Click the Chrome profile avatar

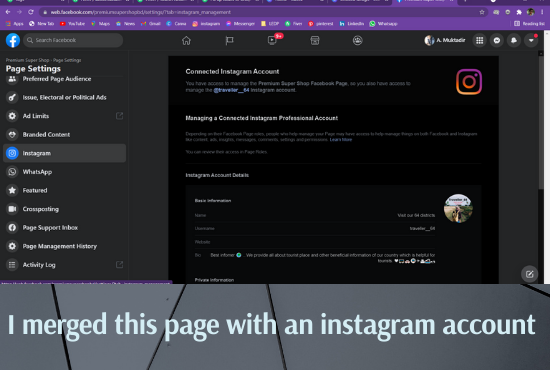531,12
